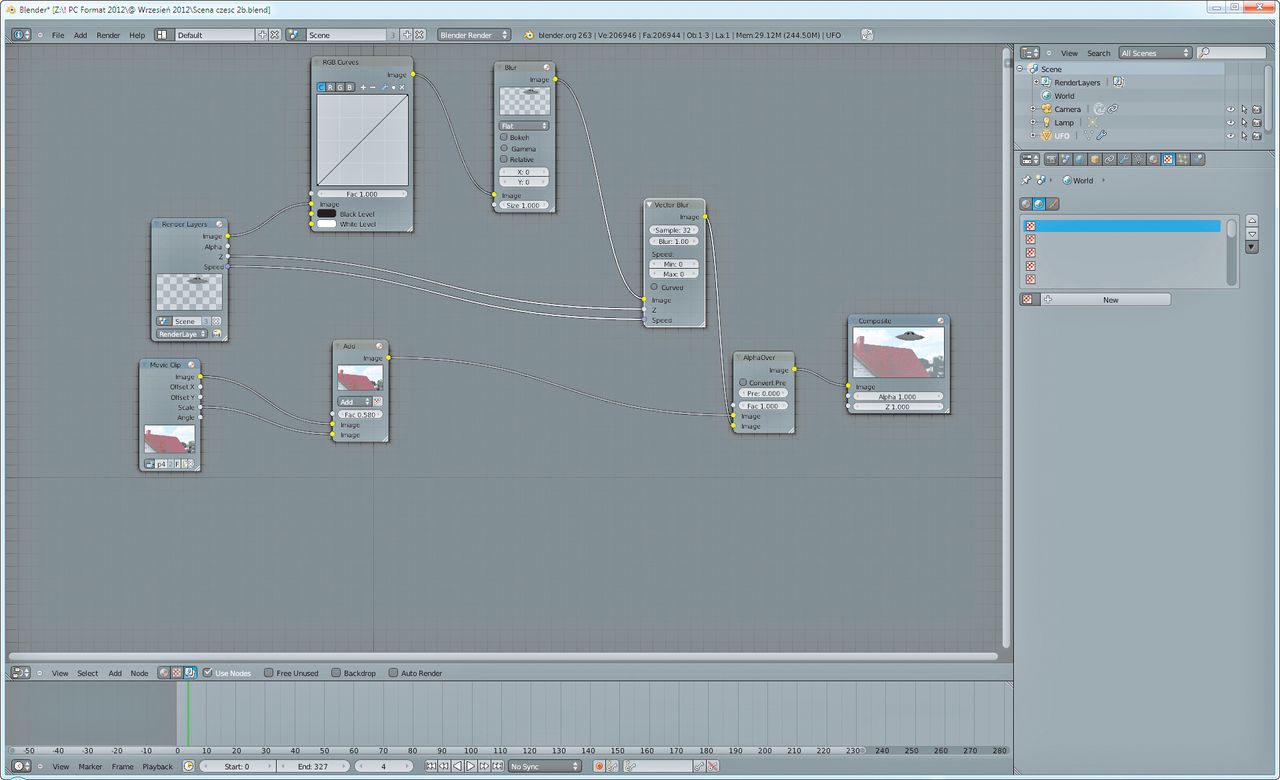
Task: Click the timeline preview range clock icon
Action: tap(189, 766)
